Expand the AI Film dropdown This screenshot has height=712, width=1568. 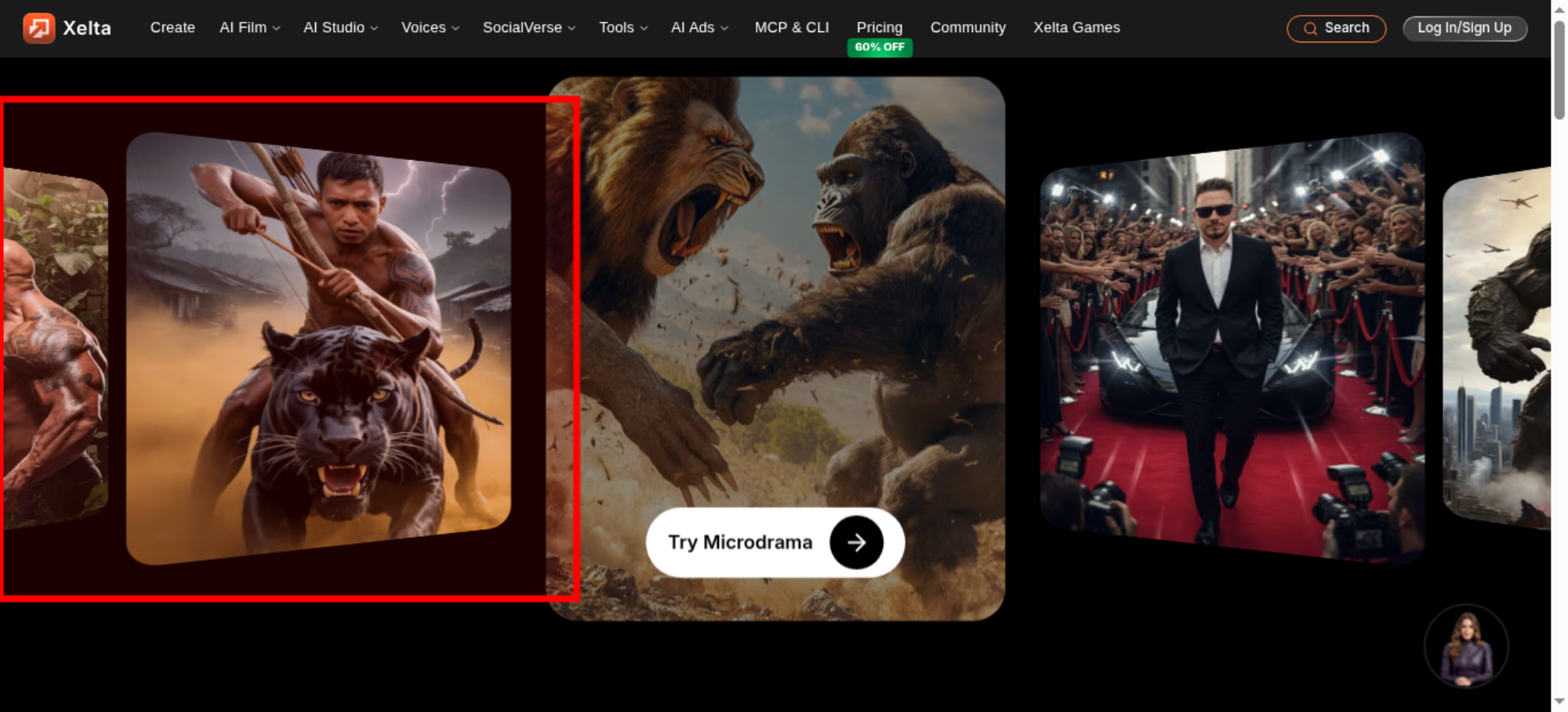(249, 27)
